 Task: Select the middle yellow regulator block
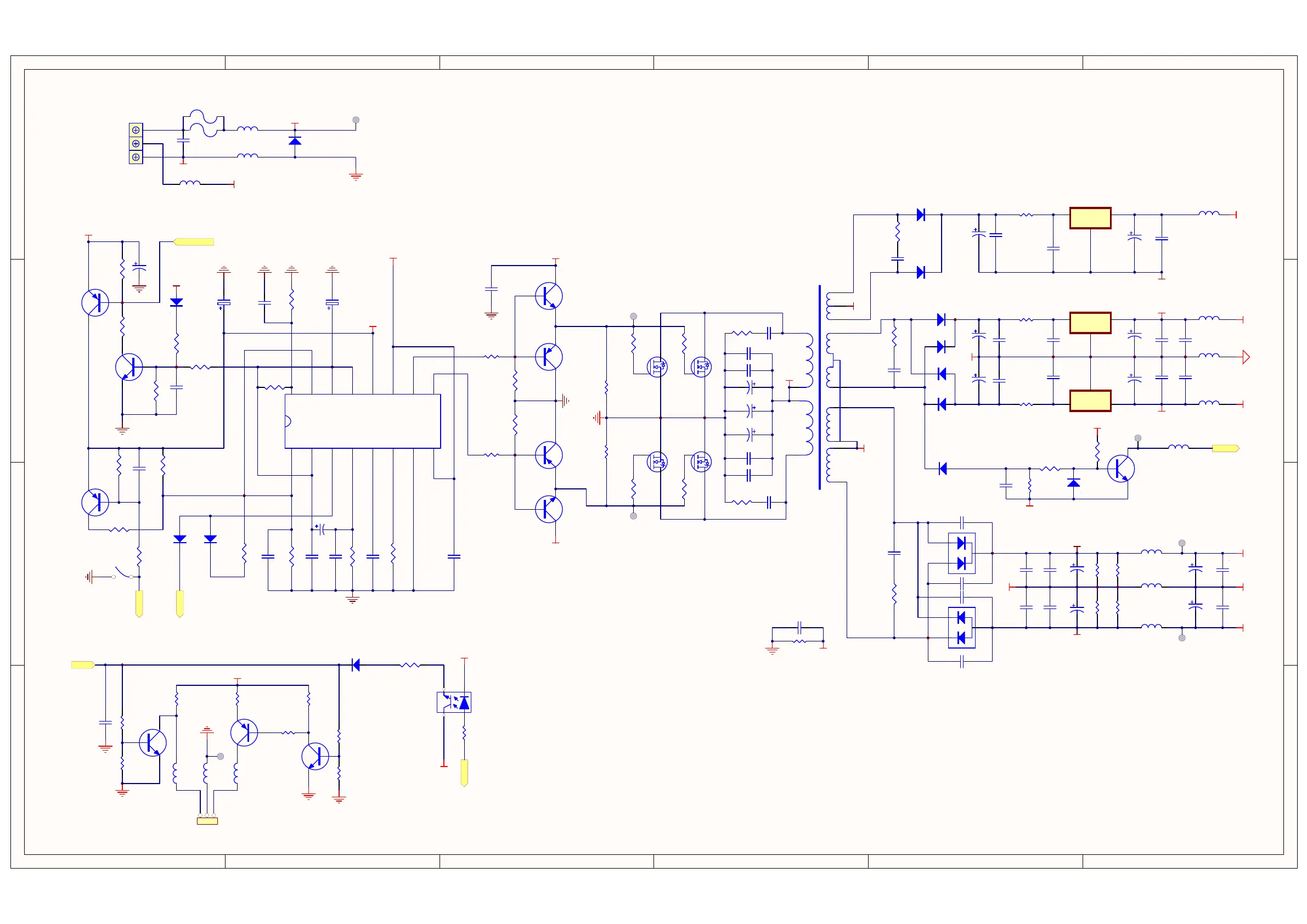[x=1090, y=323]
